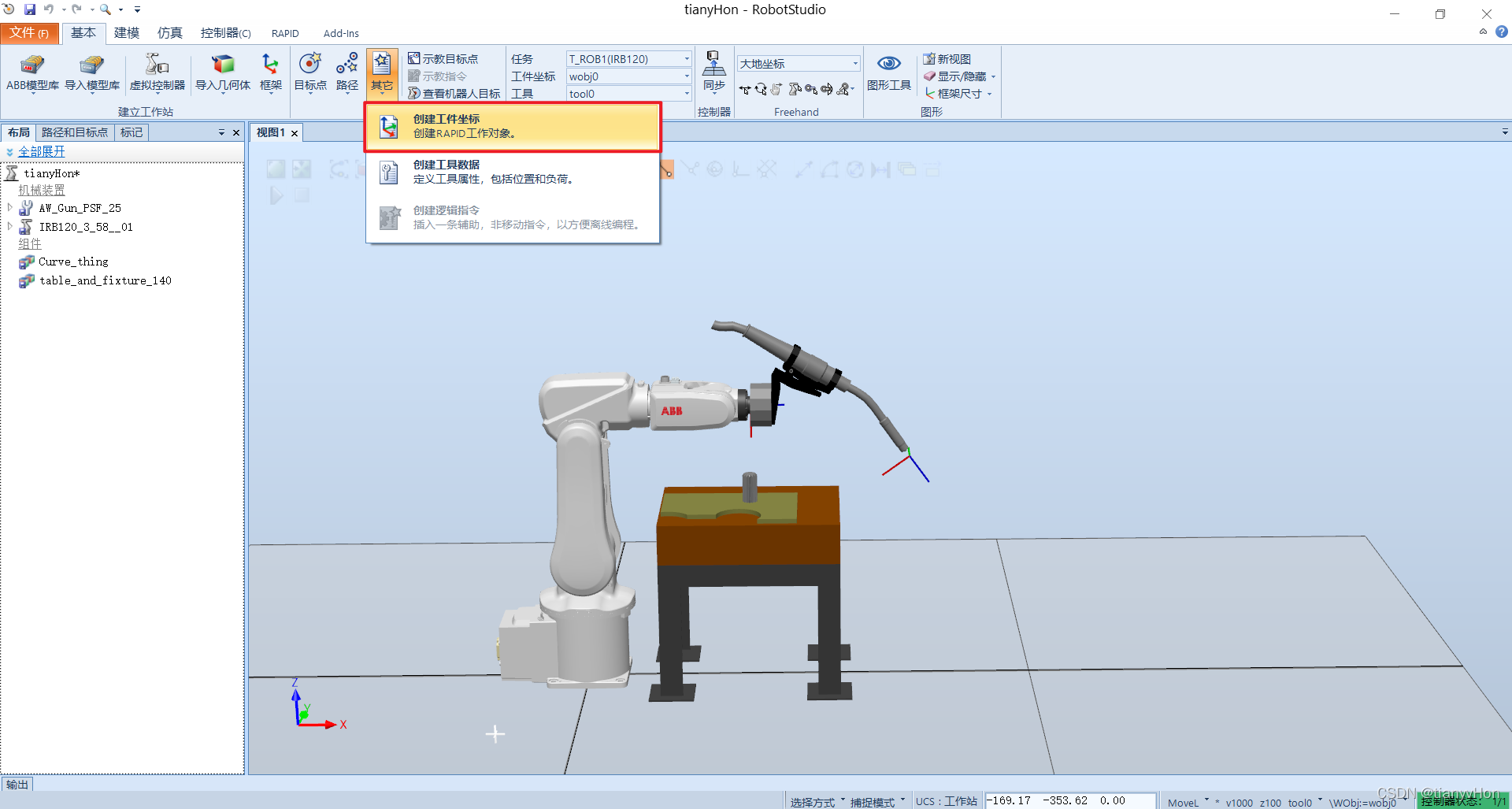Click the save icon in quick access toolbar
The image size is (1512, 809).
pyautogui.click(x=30, y=9)
